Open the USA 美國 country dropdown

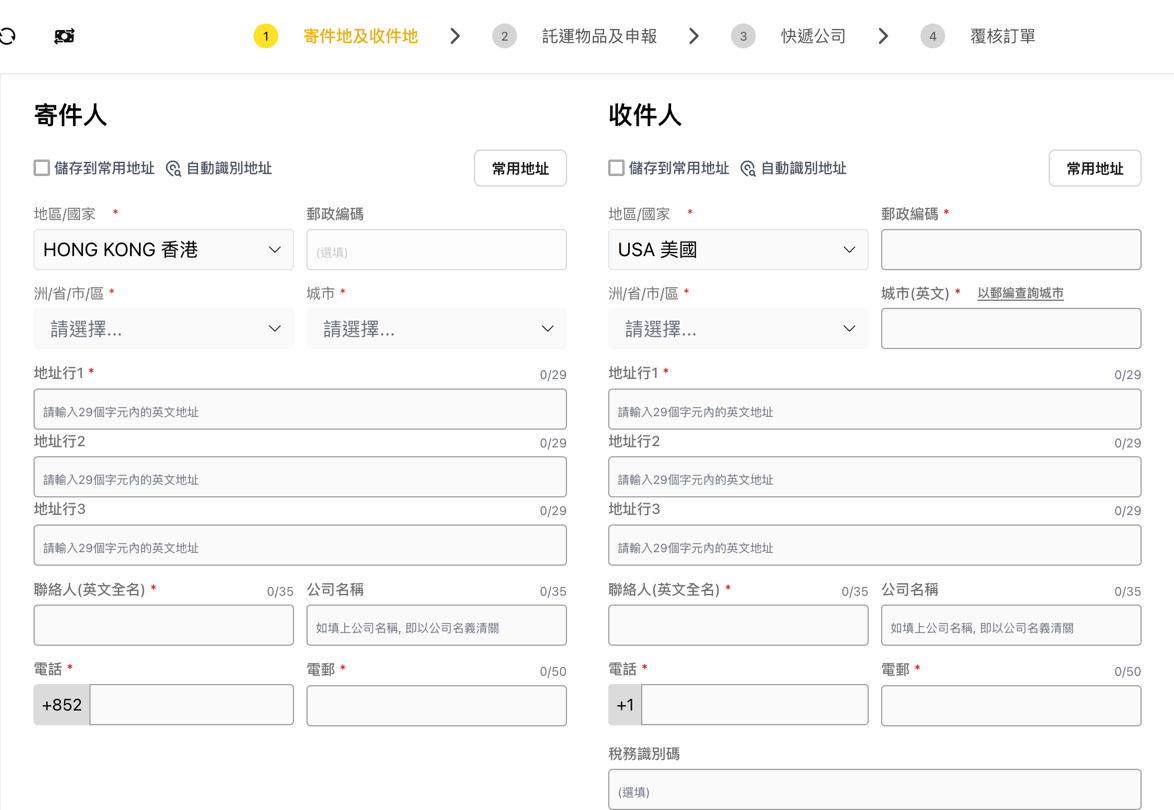coord(738,250)
